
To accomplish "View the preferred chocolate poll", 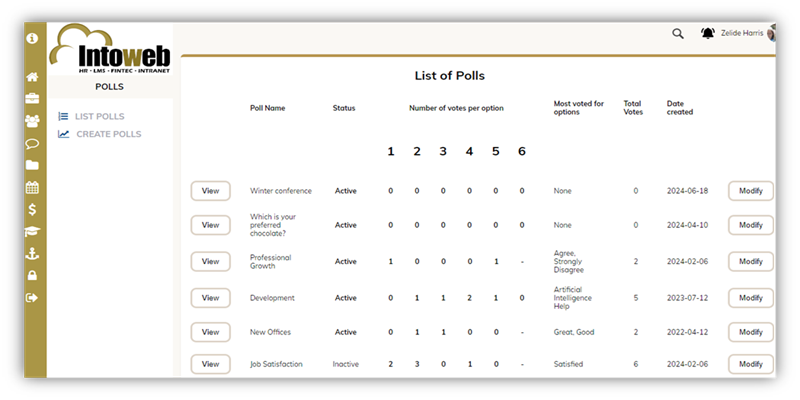I will tap(210, 225).
